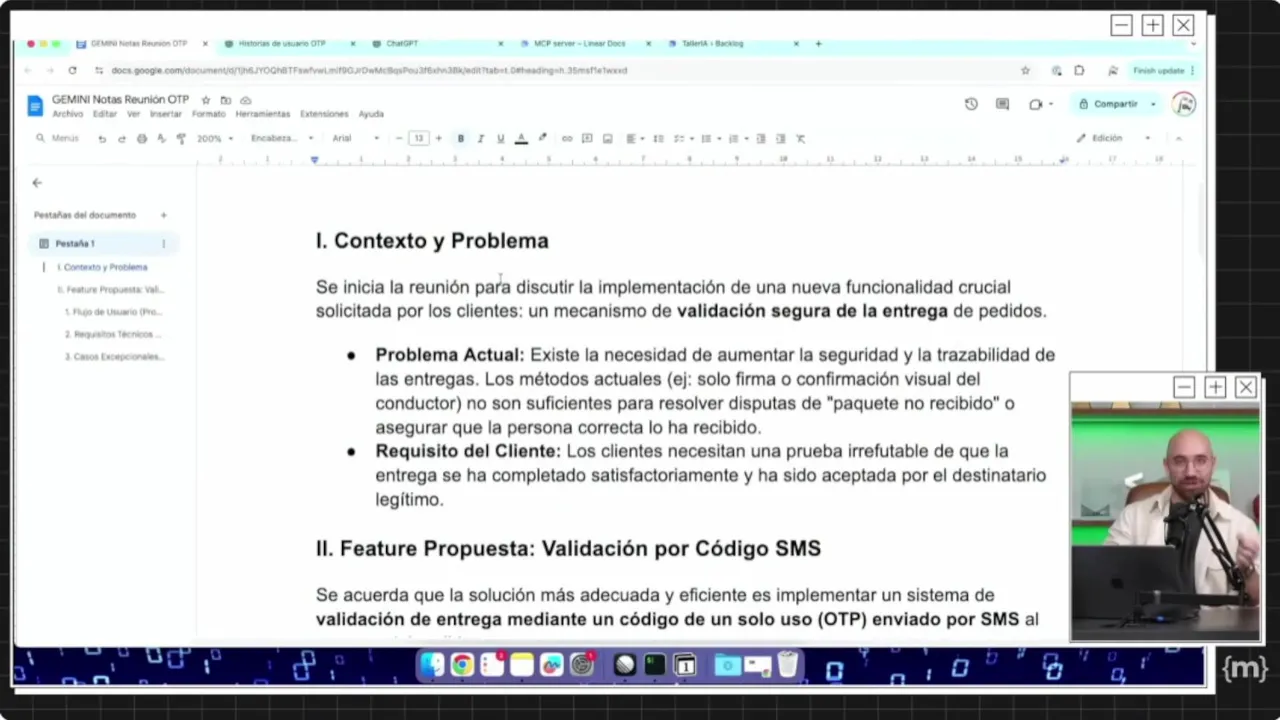The height and width of the screenshot is (720, 1280).
Task: Open the checklist dropdown
Action: click(684, 139)
